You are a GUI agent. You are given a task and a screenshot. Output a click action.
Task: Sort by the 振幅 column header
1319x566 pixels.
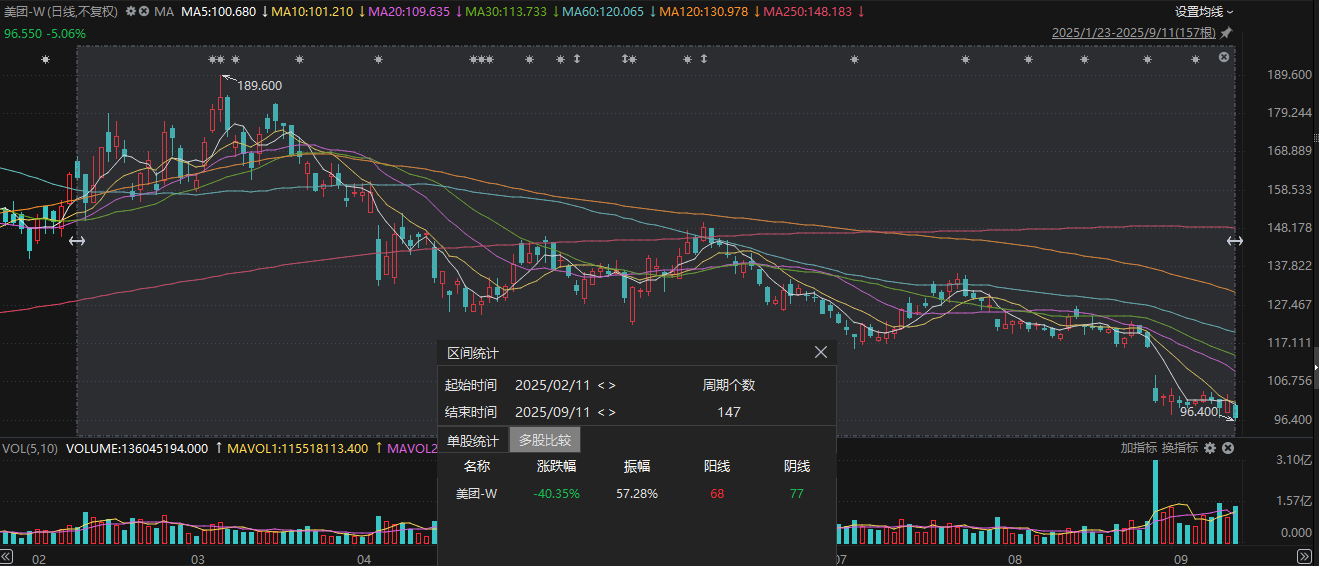636,466
